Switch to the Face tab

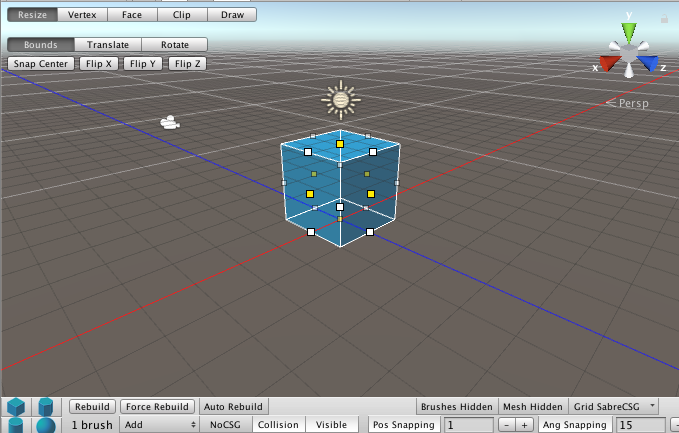[132, 15]
